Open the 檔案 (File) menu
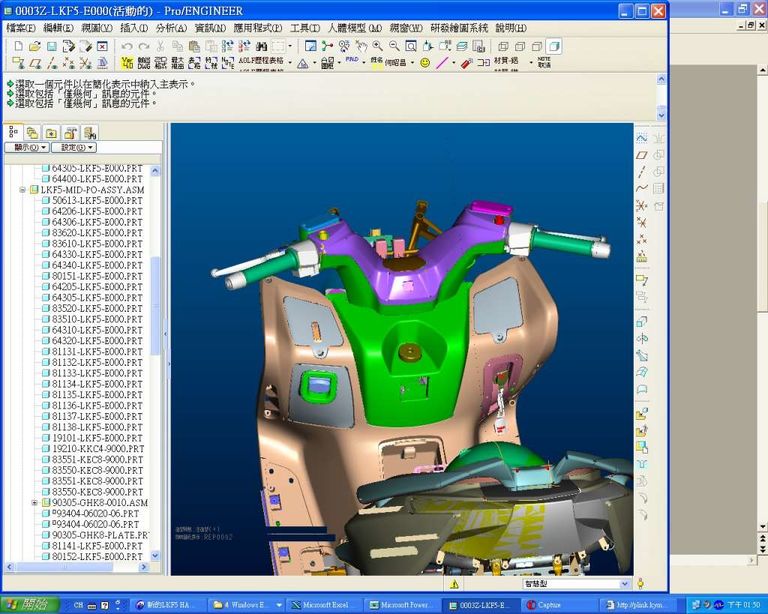Image resolution: width=768 pixels, height=614 pixels. pos(20,28)
